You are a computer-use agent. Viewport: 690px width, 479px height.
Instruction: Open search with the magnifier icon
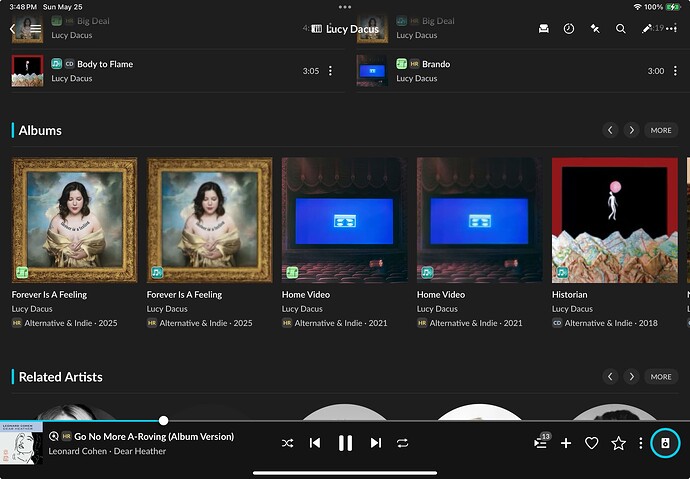coord(620,29)
